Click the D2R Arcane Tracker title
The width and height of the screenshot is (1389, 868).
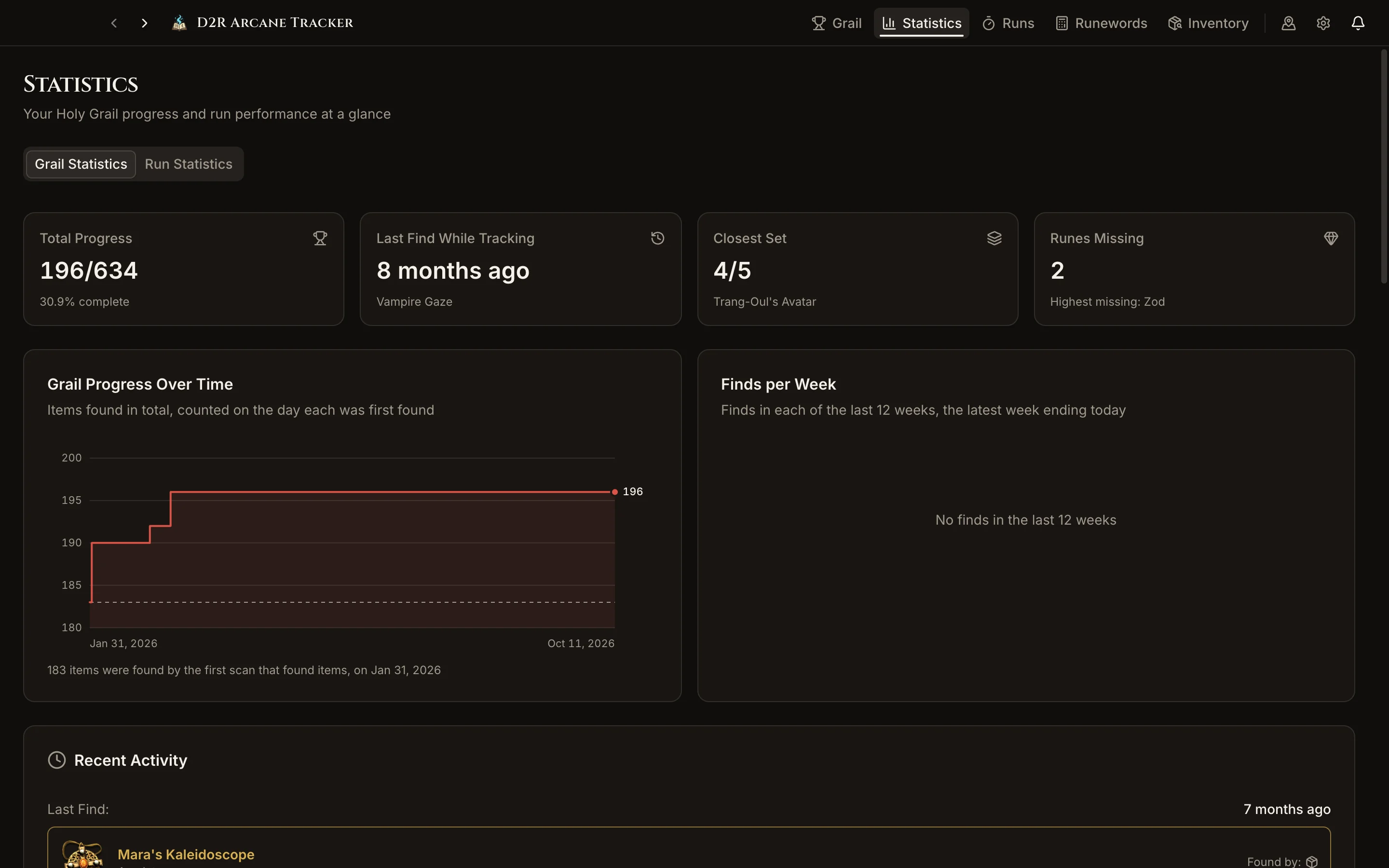click(x=275, y=23)
